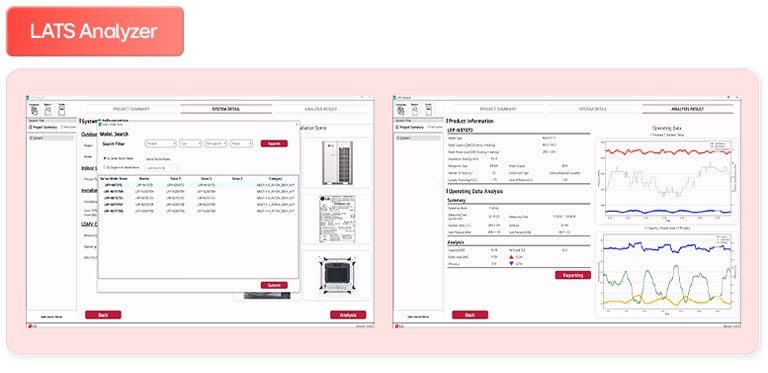Select System1 item in left window tree
The image size is (768, 373).
click(x=51, y=138)
